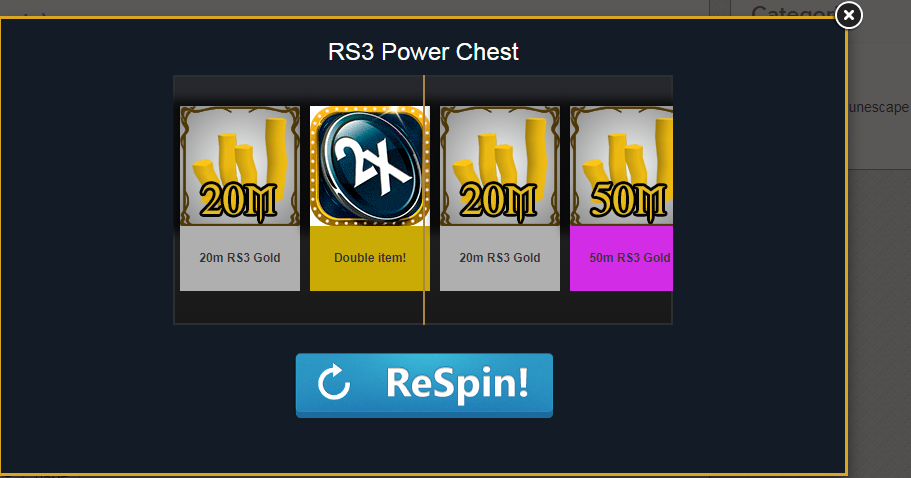Click the orange vertical winner marker line

coord(424,200)
